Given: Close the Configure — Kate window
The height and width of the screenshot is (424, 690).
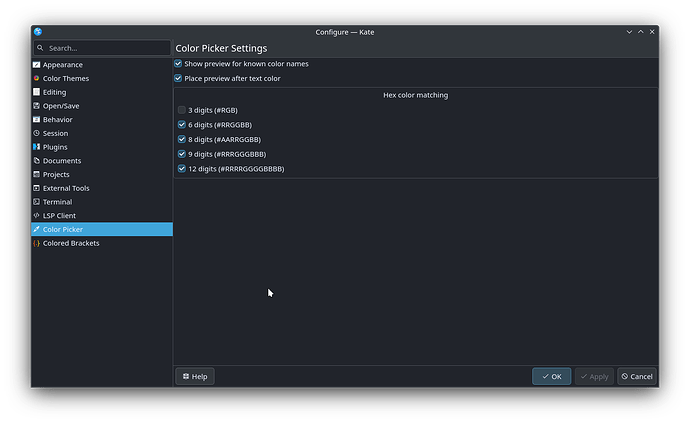Looking at the screenshot, I should (x=652, y=32).
